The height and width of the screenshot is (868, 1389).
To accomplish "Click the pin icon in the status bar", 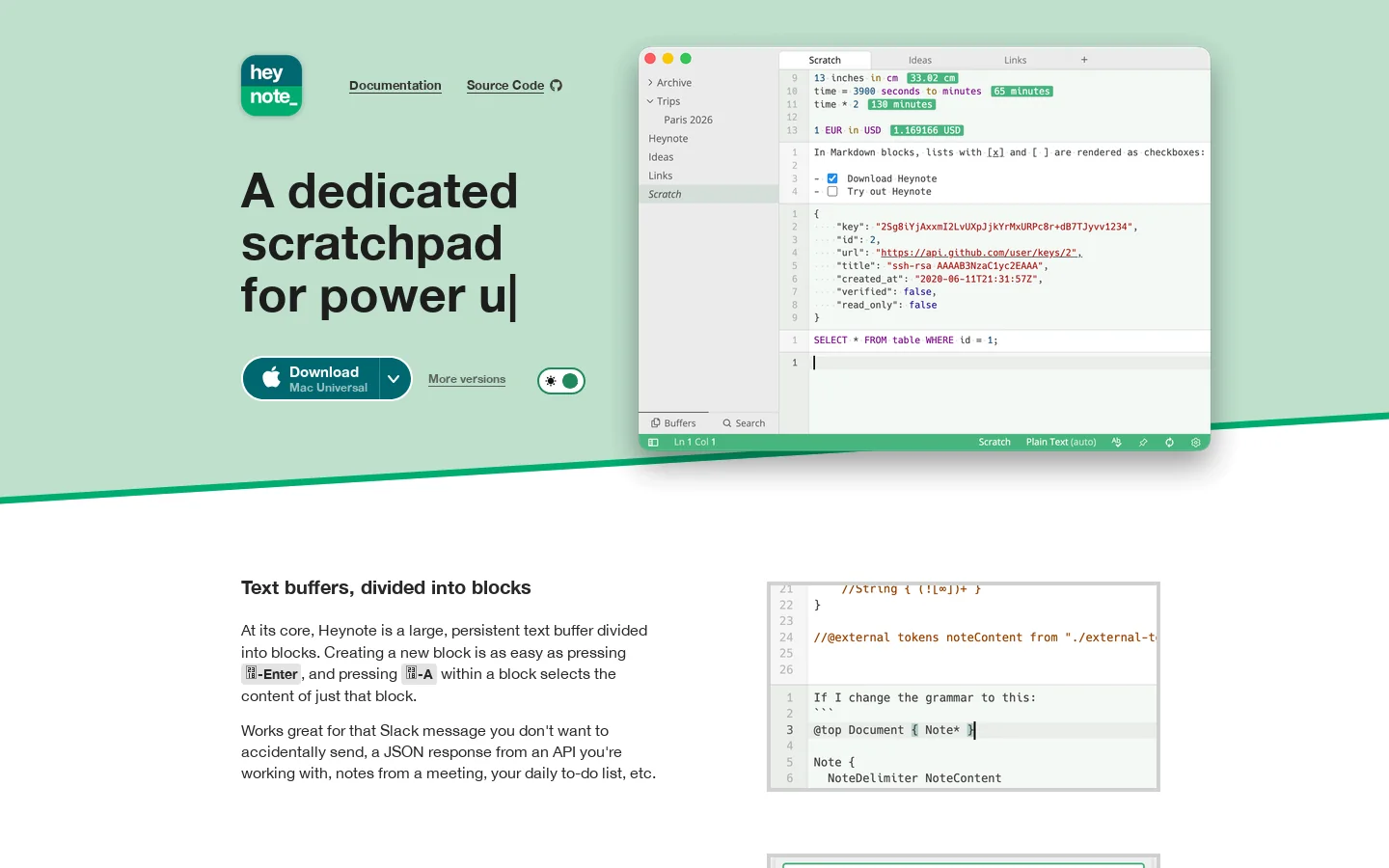I will tap(1143, 443).
